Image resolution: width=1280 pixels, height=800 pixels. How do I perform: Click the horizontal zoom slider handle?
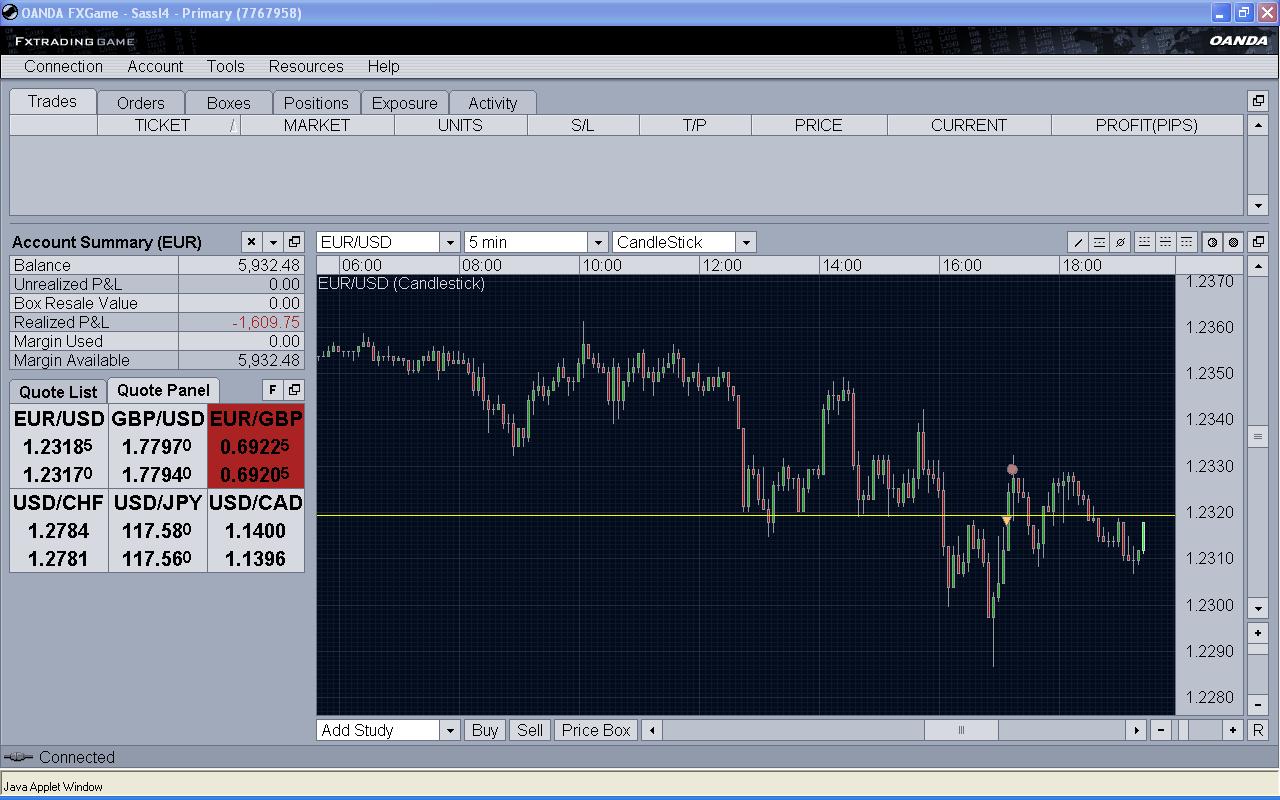1183,730
